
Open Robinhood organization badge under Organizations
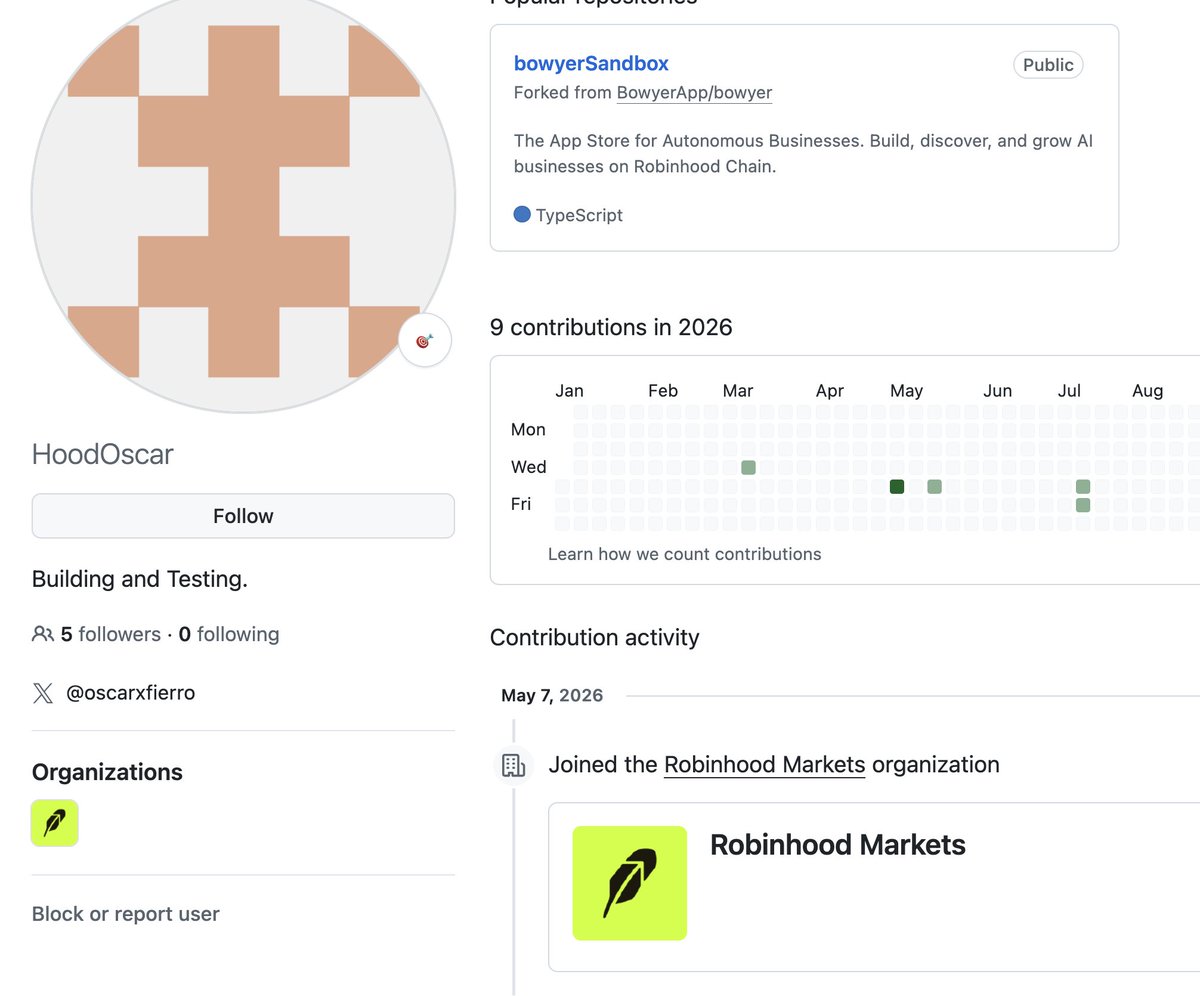pos(55,823)
